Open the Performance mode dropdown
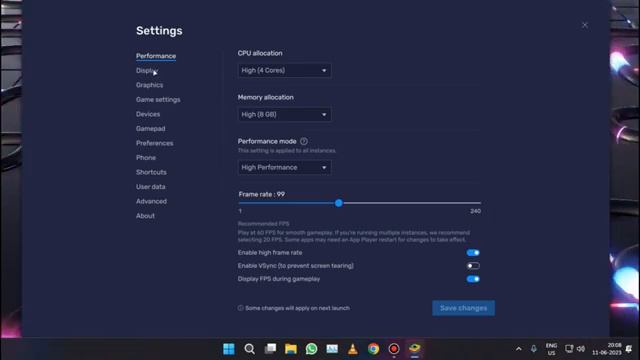The image size is (640, 360). (x=284, y=167)
